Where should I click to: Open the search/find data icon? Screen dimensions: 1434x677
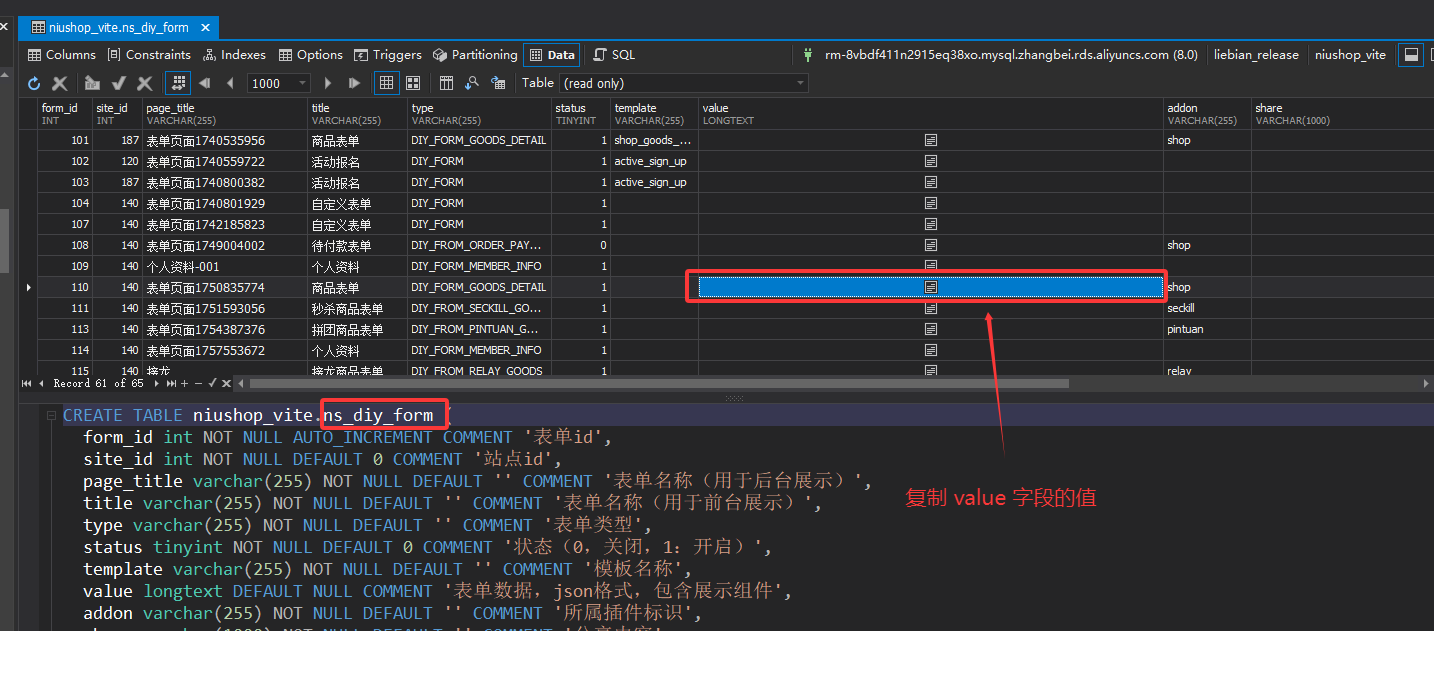pyautogui.click(x=471, y=83)
